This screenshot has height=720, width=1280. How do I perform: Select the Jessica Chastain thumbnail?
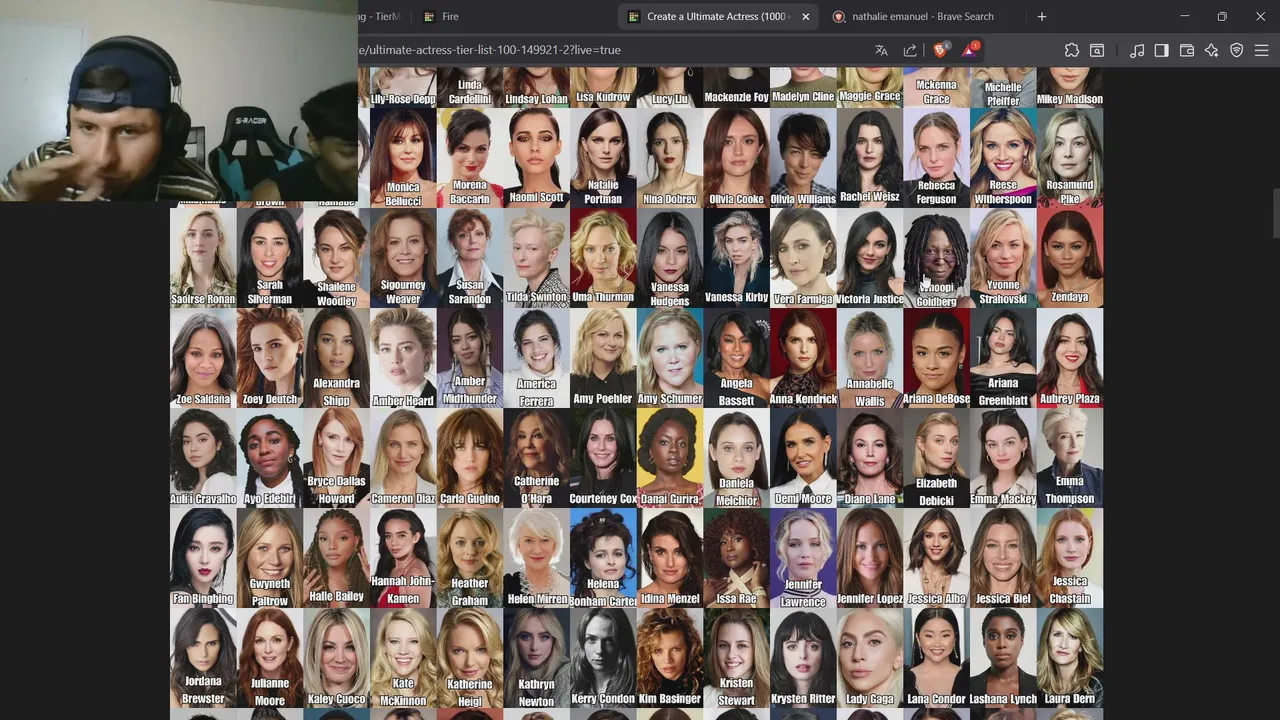coord(1070,557)
